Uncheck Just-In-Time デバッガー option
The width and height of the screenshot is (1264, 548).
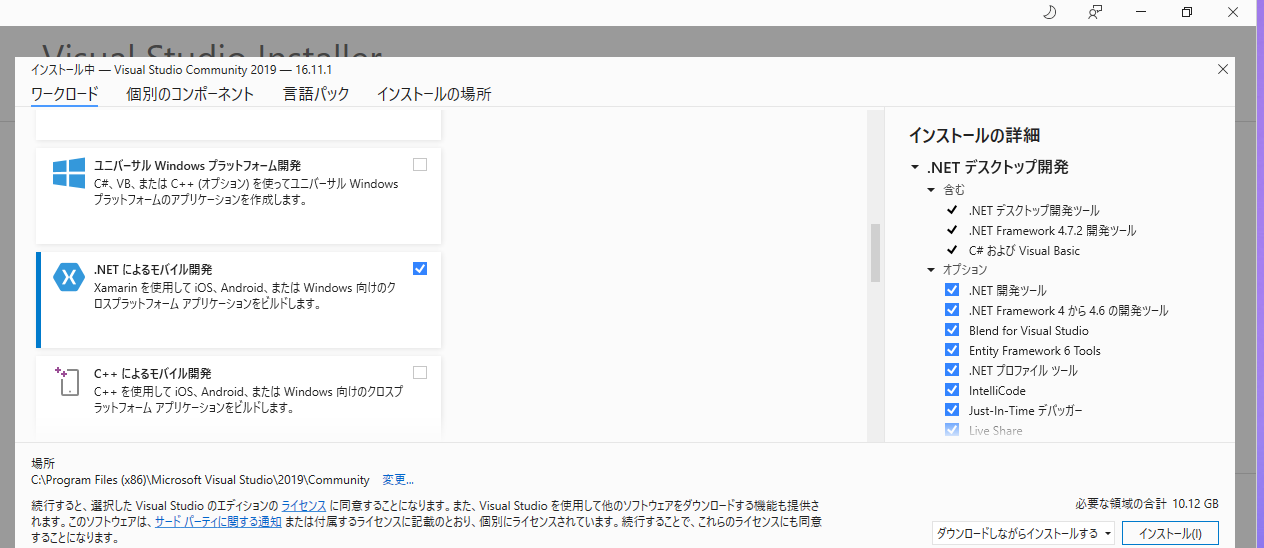[x=952, y=410]
